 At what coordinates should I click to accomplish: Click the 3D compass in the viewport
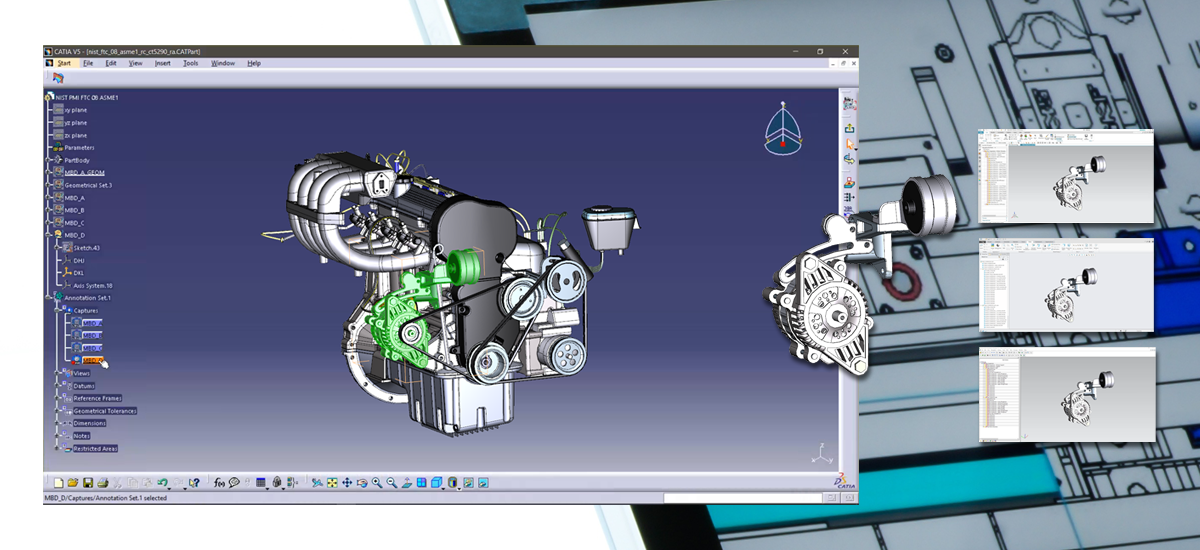click(x=782, y=130)
